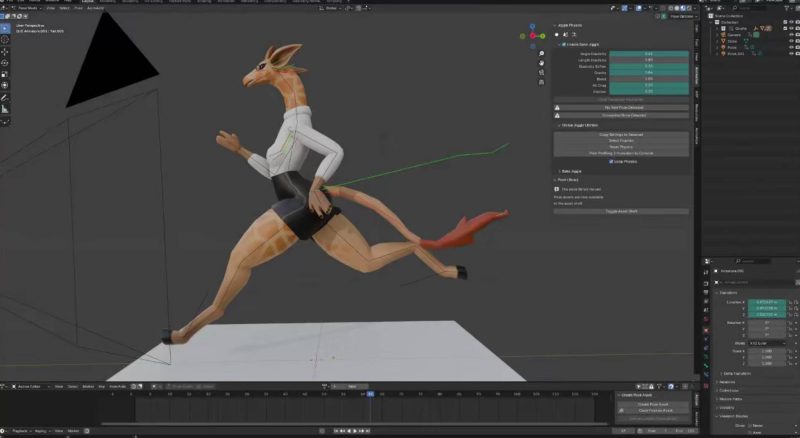Adjust the Gravity slider
The height and width of the screenshot is (438, 800).
(648, 72)
